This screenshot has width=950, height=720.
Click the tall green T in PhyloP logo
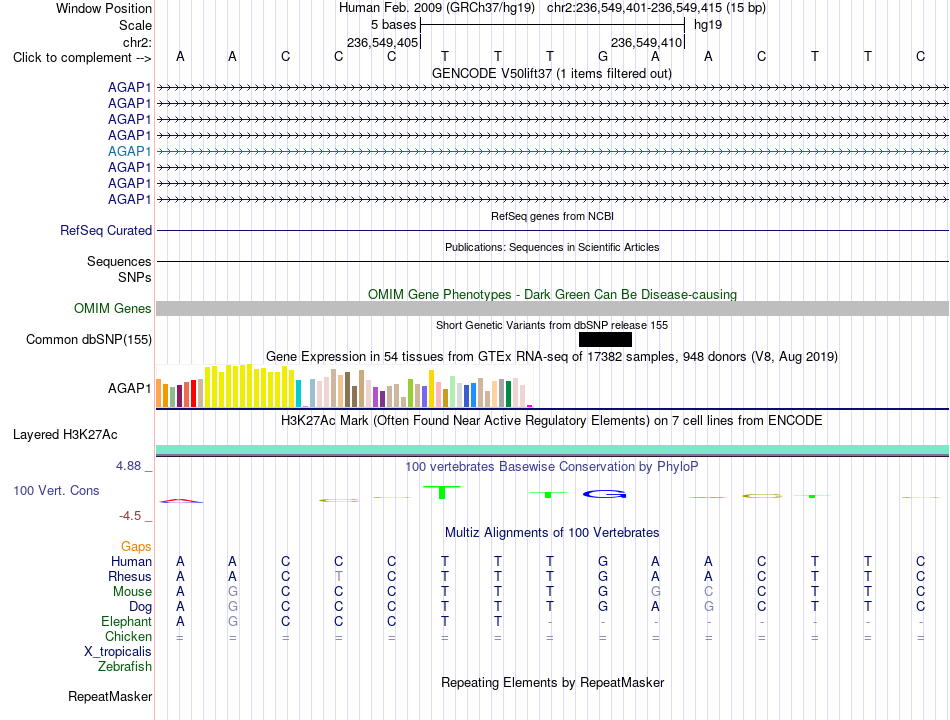442,492
